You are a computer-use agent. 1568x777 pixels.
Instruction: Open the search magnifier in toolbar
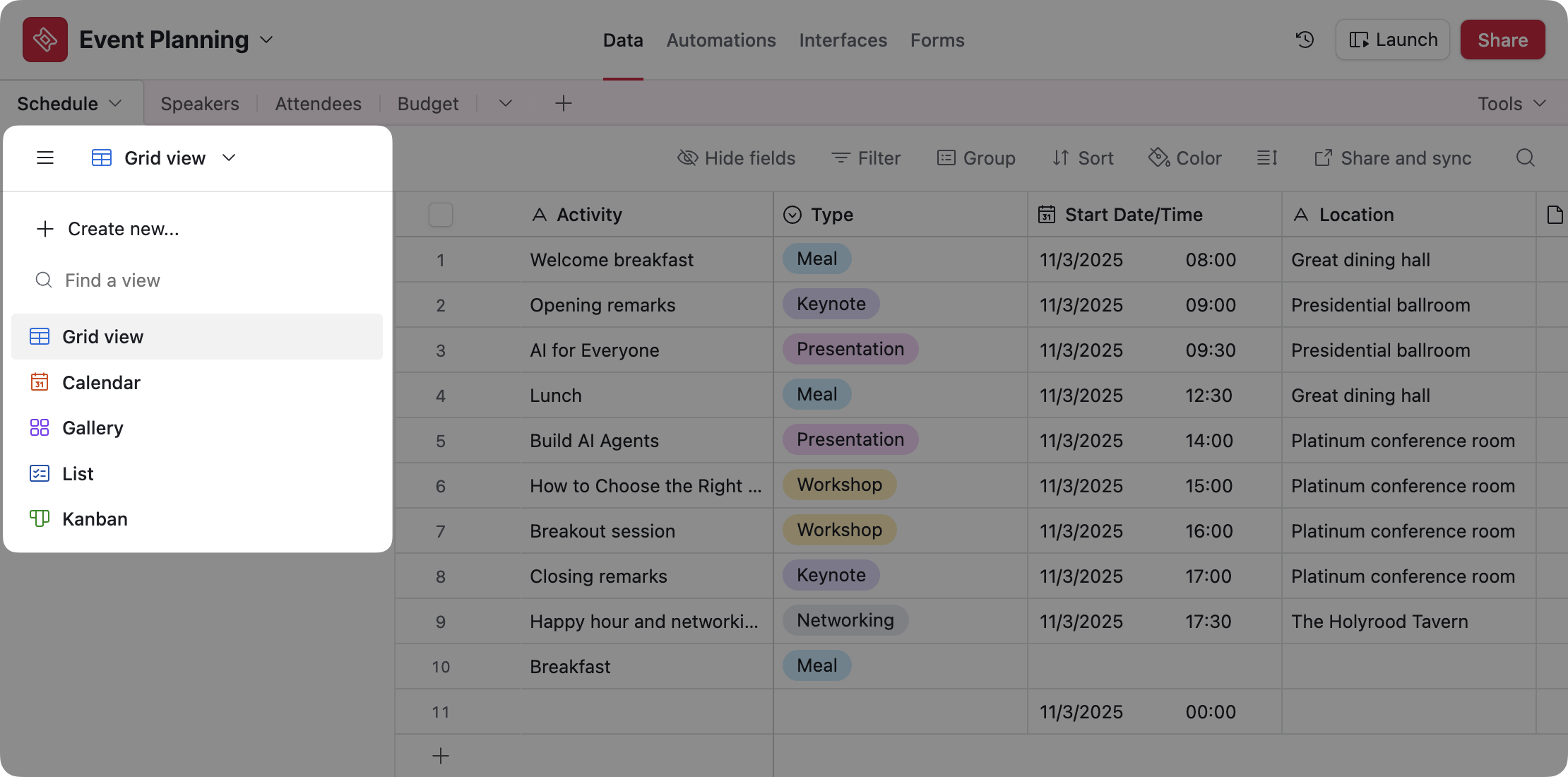pyautogui.click(x=1525, y=158)
